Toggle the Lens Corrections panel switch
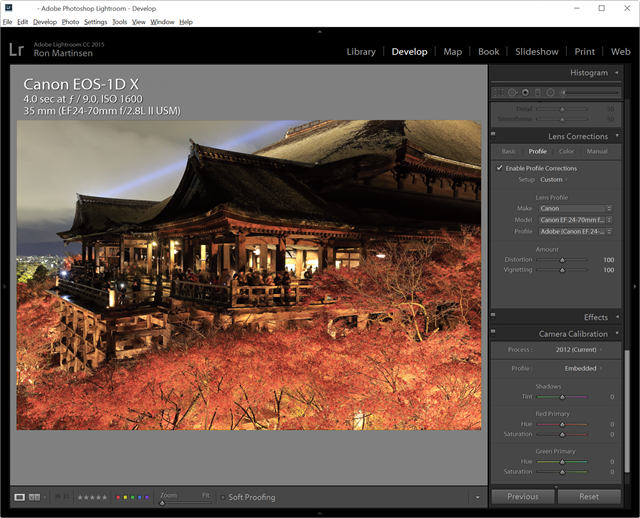Viewport: 640px width, 518px height. (x=493, y=136)
